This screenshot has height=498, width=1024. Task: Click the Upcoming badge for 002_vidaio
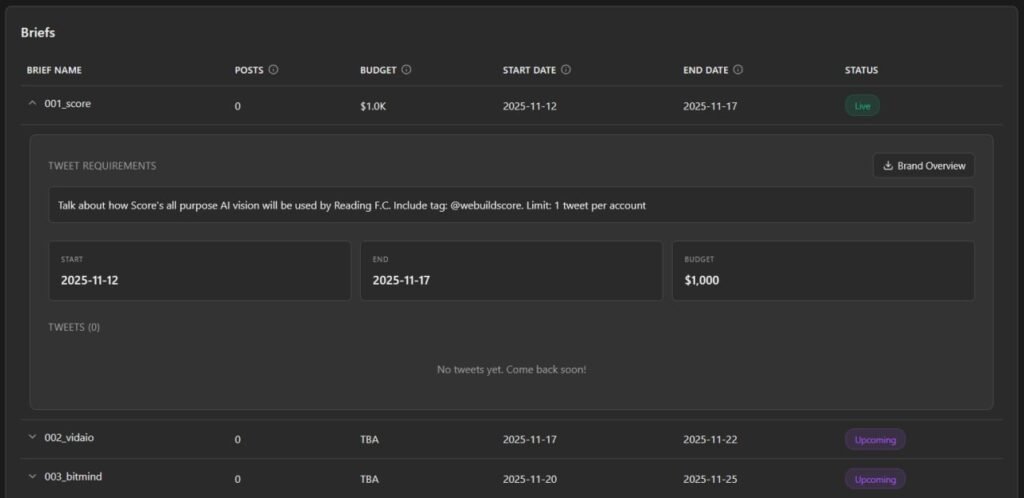pos(875,439)
